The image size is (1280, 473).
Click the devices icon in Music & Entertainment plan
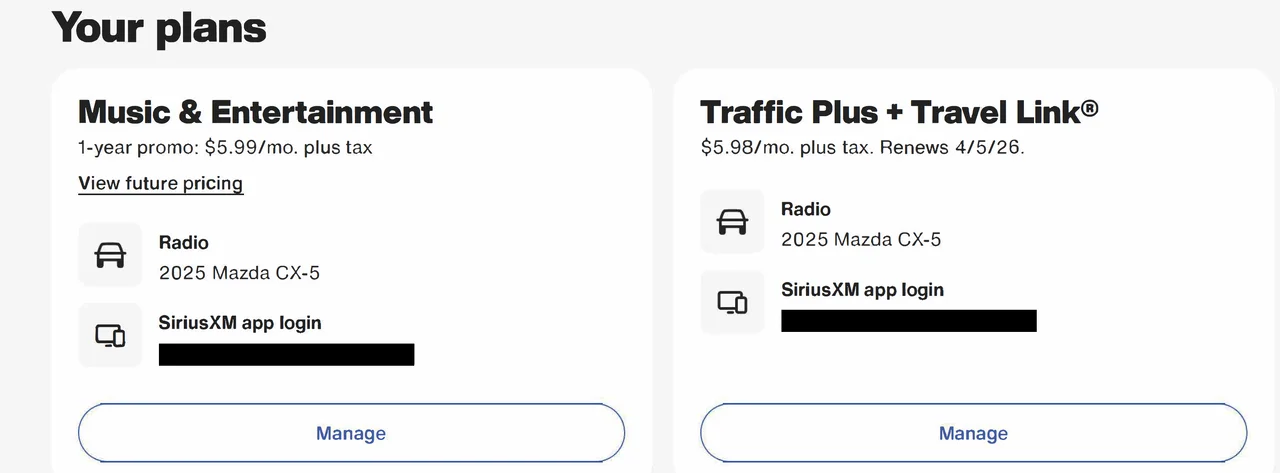110,335
